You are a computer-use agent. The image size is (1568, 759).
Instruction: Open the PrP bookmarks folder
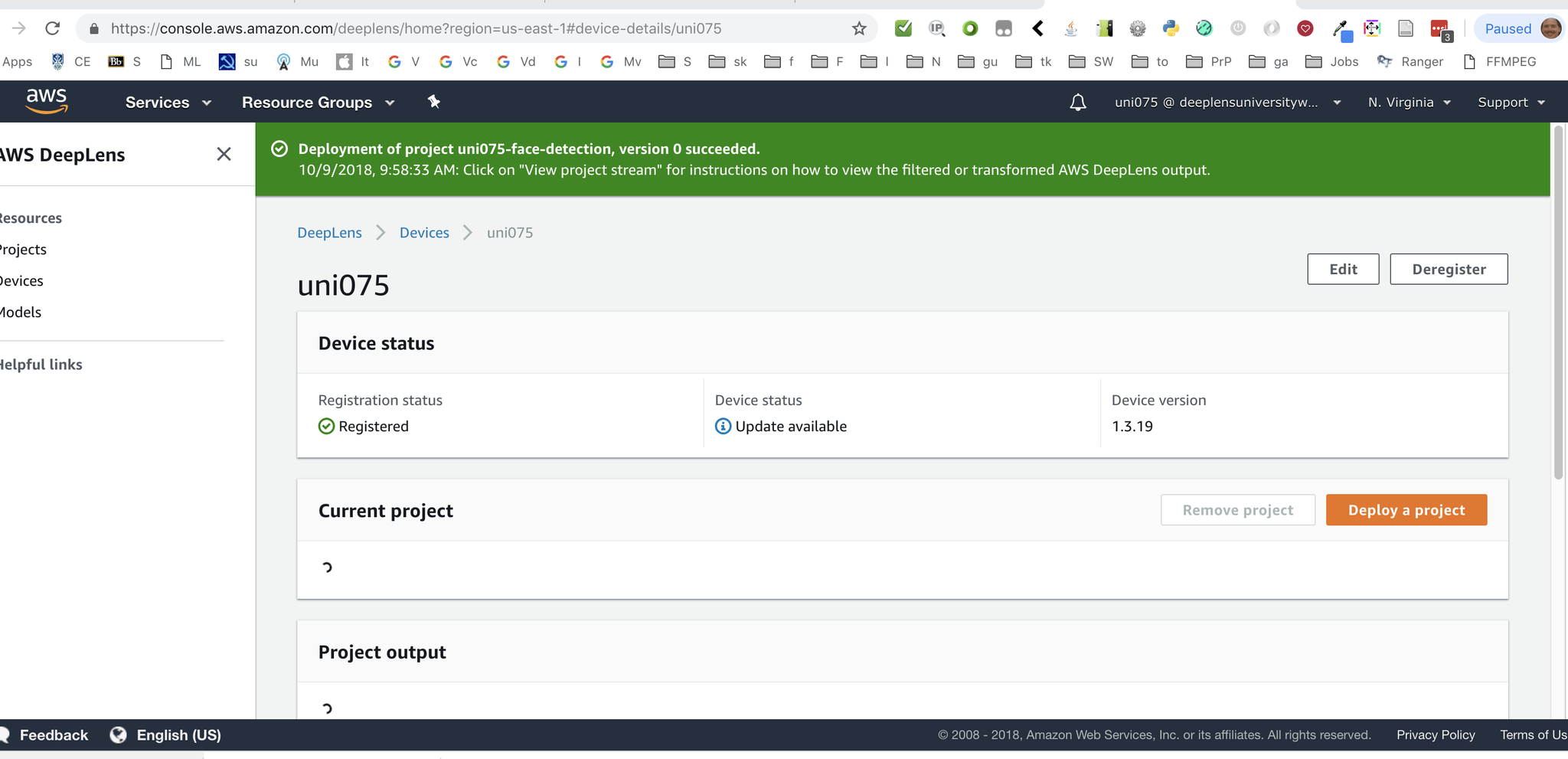point(1208,61)
